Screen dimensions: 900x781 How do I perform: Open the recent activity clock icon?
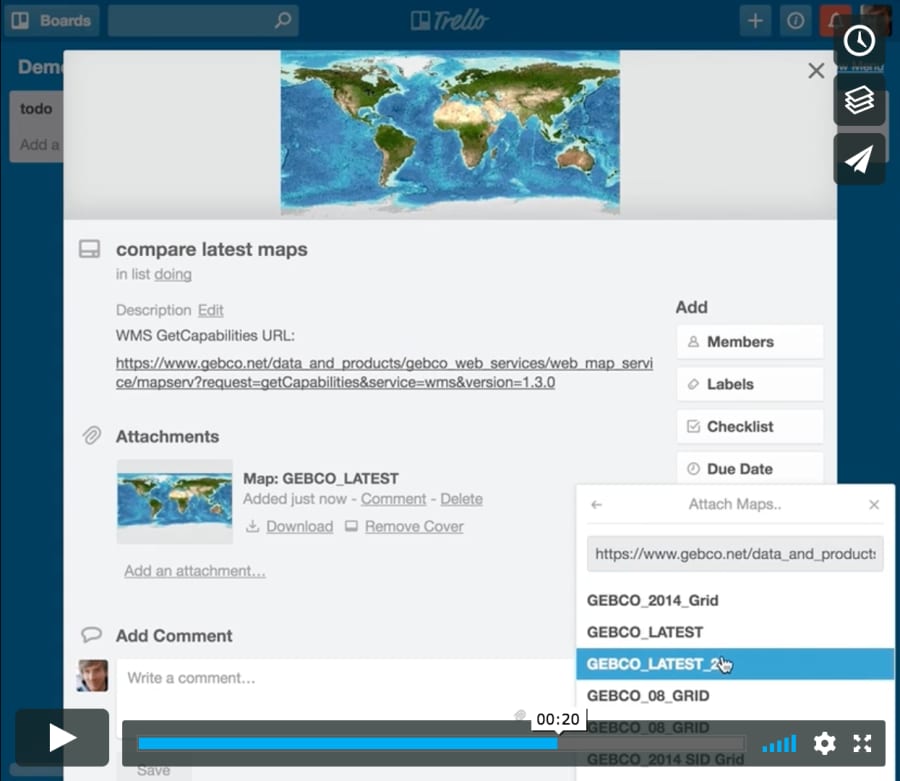tap(859, 40)
